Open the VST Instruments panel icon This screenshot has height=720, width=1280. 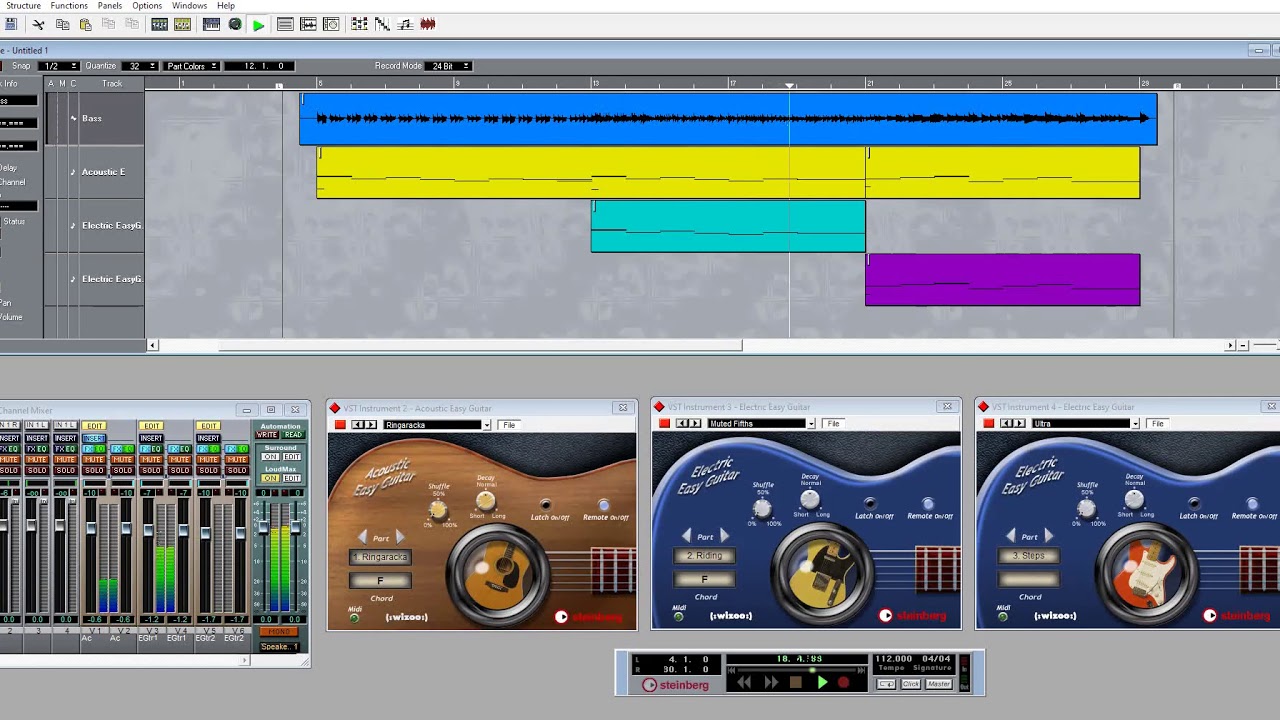click(211, 24)
